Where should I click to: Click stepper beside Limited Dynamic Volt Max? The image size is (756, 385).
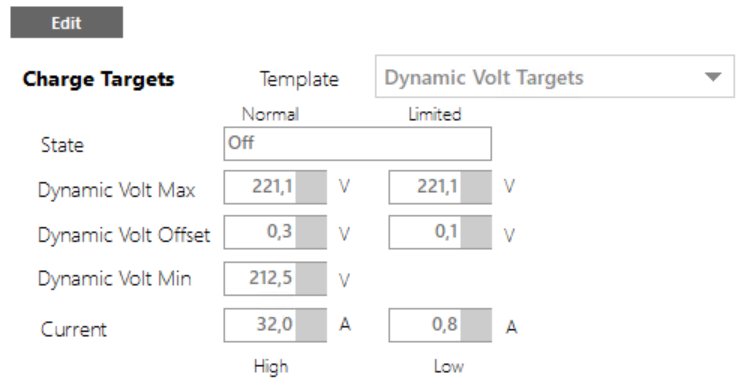pyautogui.click(x=476, y=186)
